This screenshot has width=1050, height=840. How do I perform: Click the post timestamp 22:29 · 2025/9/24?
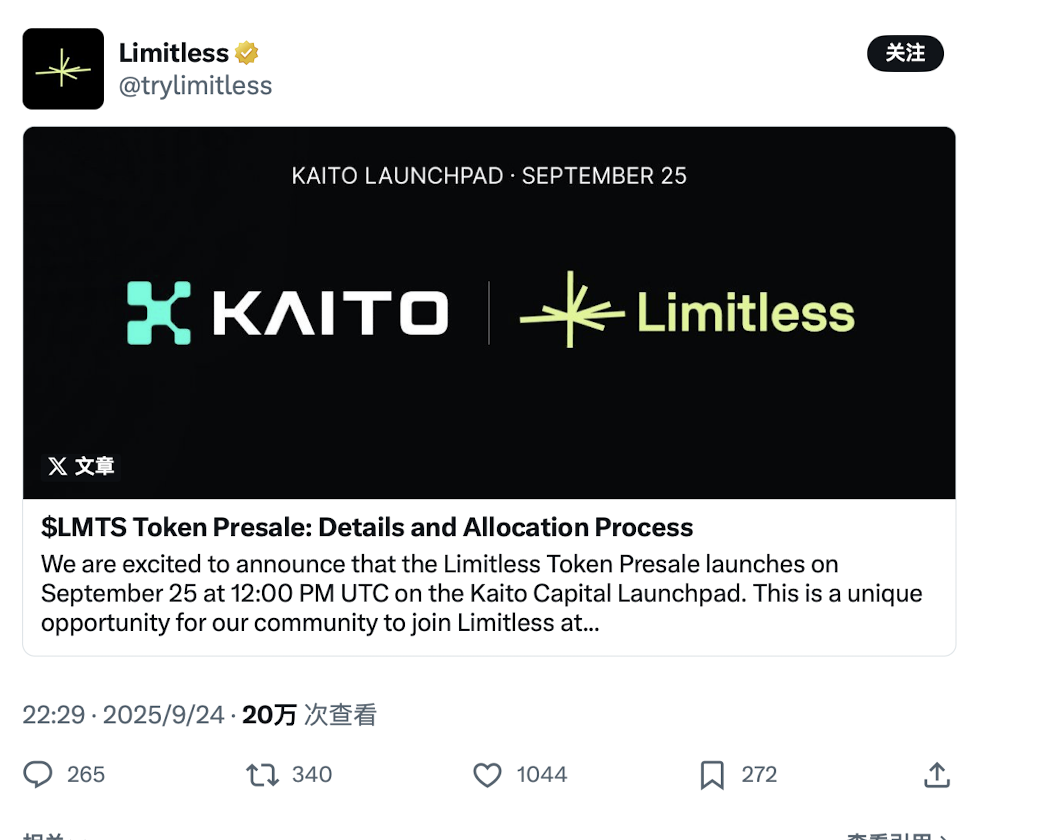click(123, 715)
